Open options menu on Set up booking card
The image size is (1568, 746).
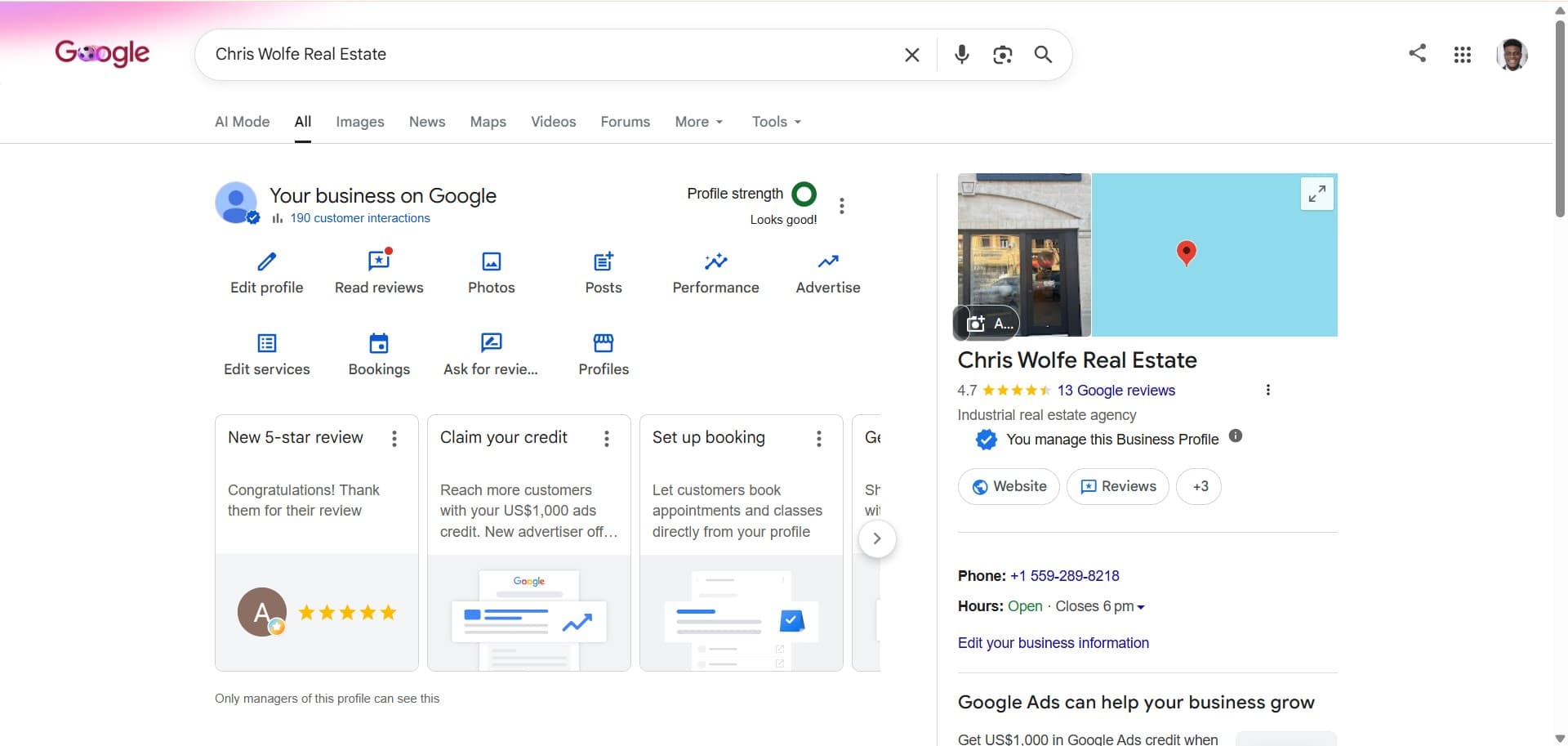[x=819, y=439]
